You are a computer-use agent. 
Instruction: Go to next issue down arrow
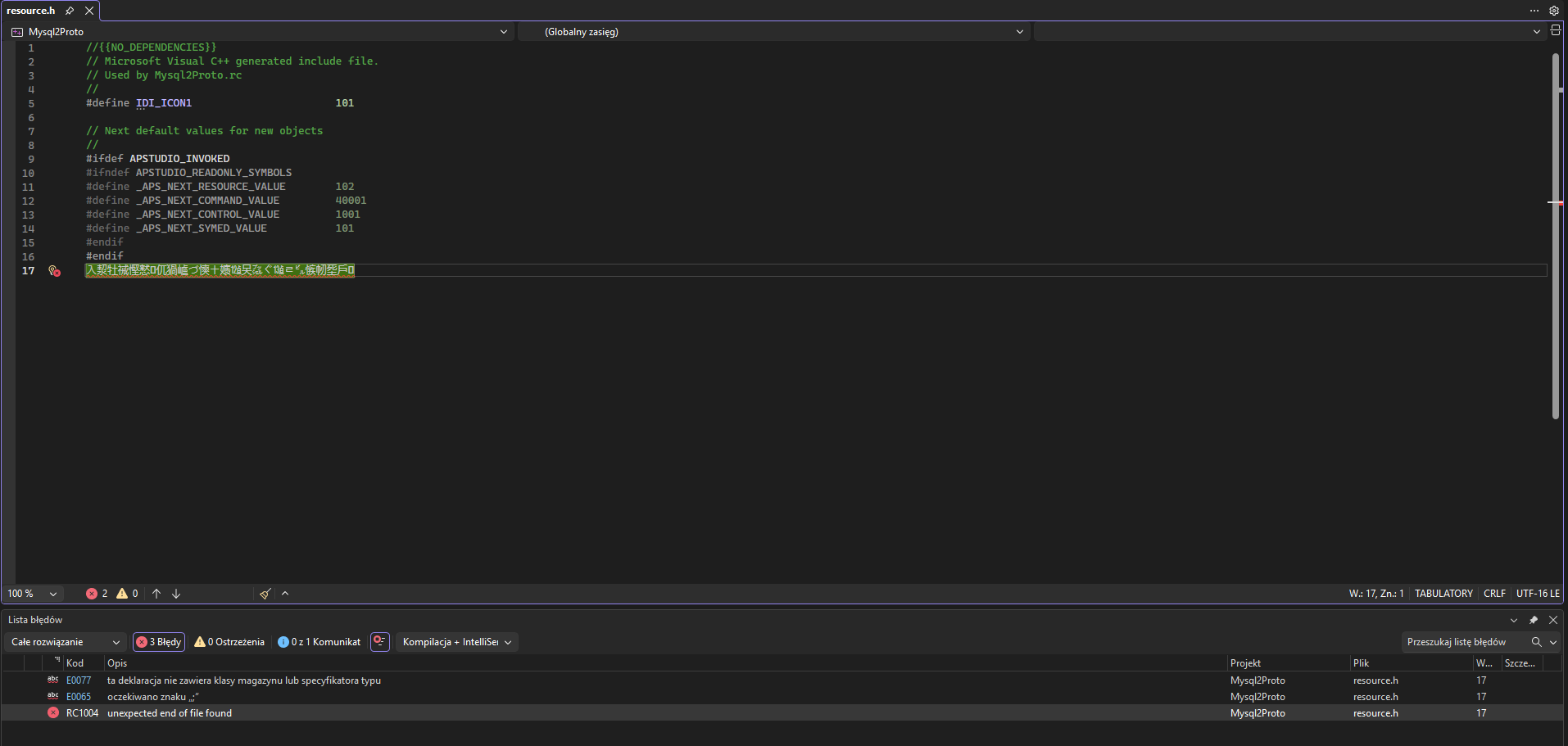[x=176, y=594]
